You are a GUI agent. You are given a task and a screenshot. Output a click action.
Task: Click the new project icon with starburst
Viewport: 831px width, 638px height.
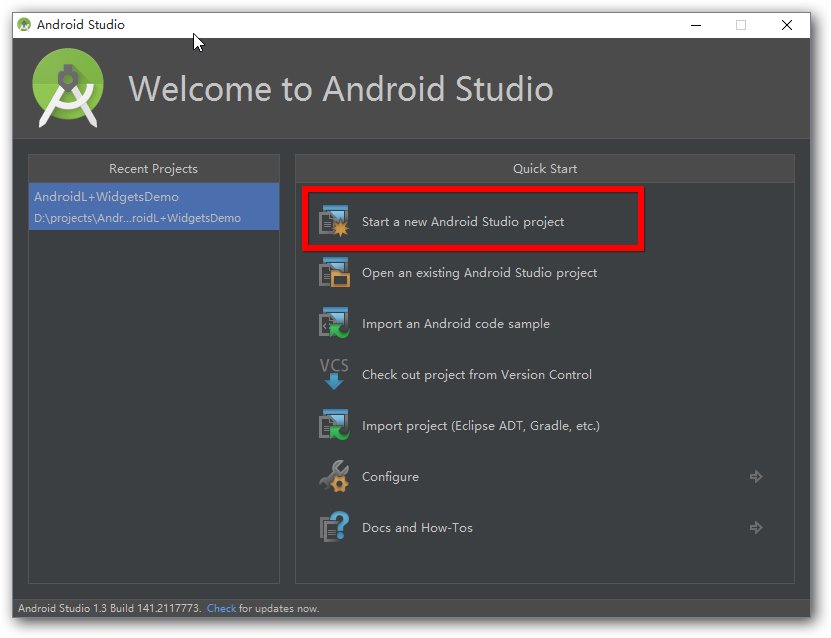tap(334, 220)
